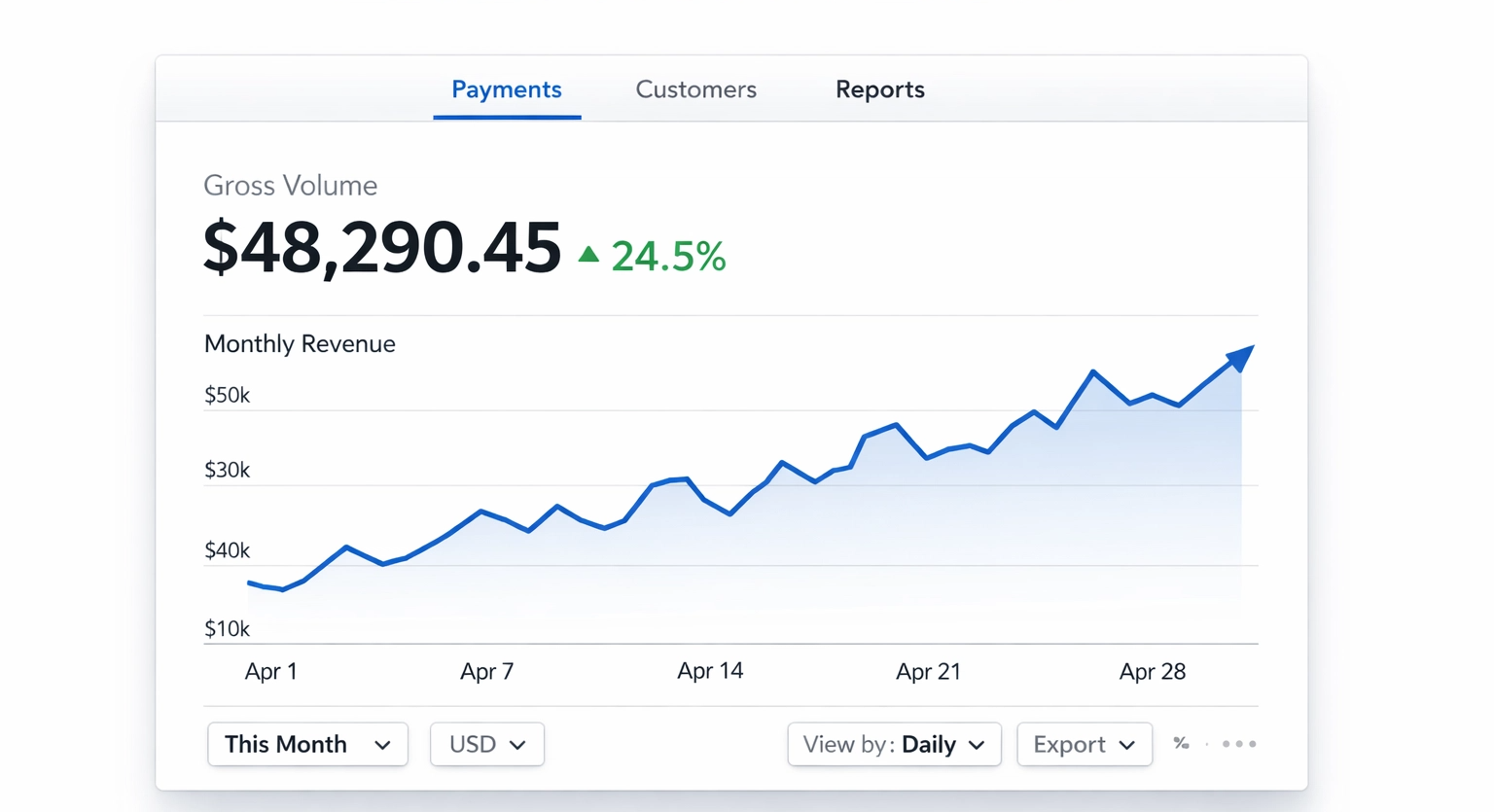
Task: Select Apr 7 on the chart axis
Action: [486, 671]
